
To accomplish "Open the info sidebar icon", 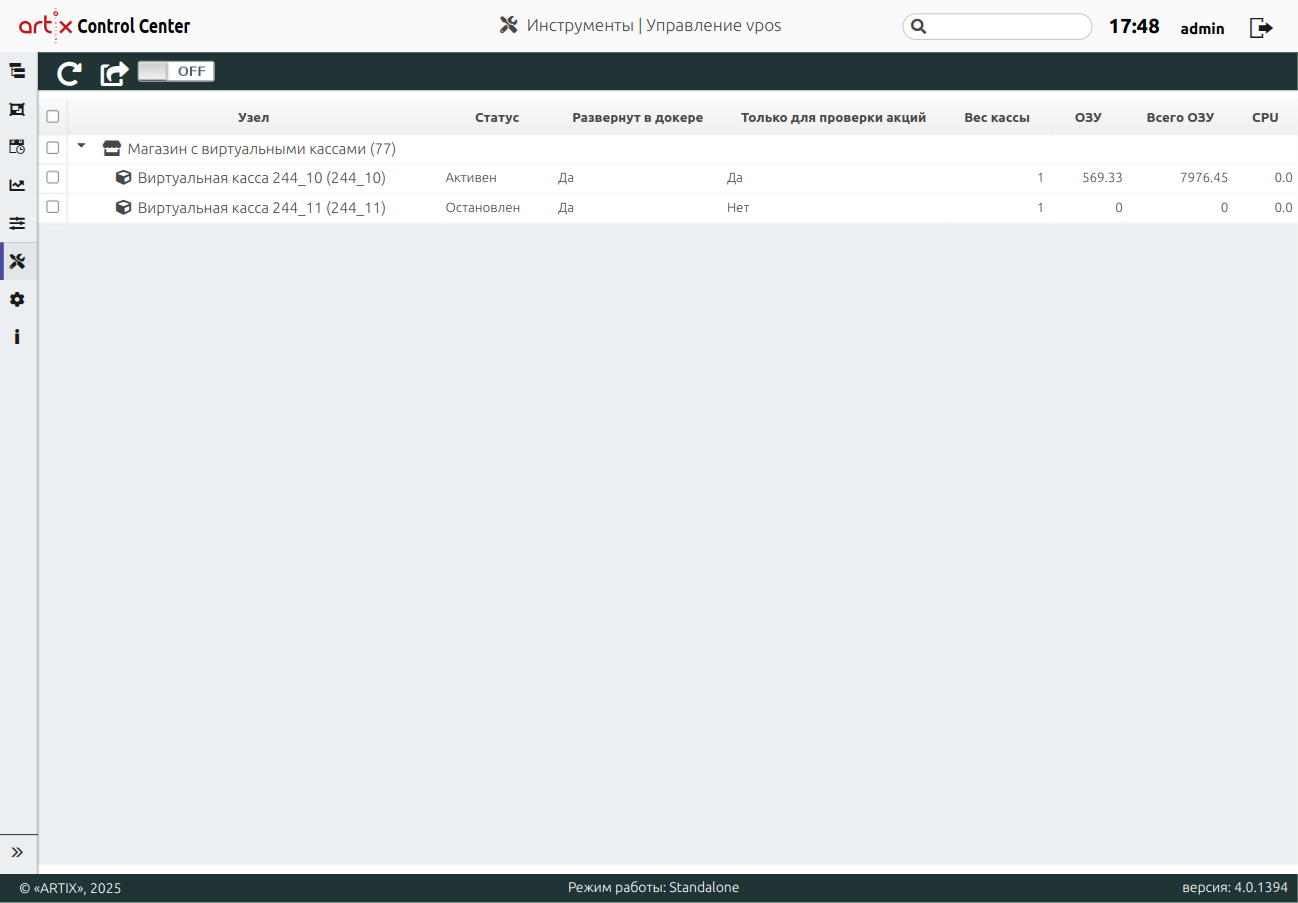I will [x=17, y=337].
